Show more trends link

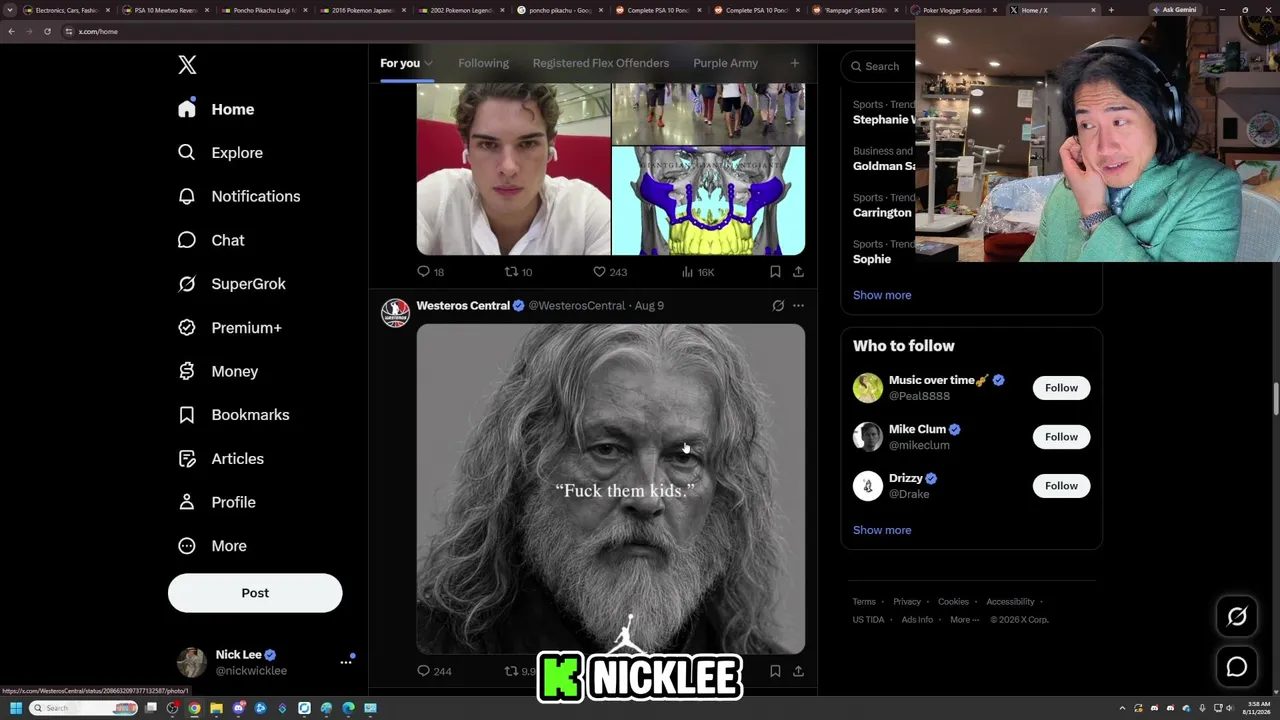point(882,295)
